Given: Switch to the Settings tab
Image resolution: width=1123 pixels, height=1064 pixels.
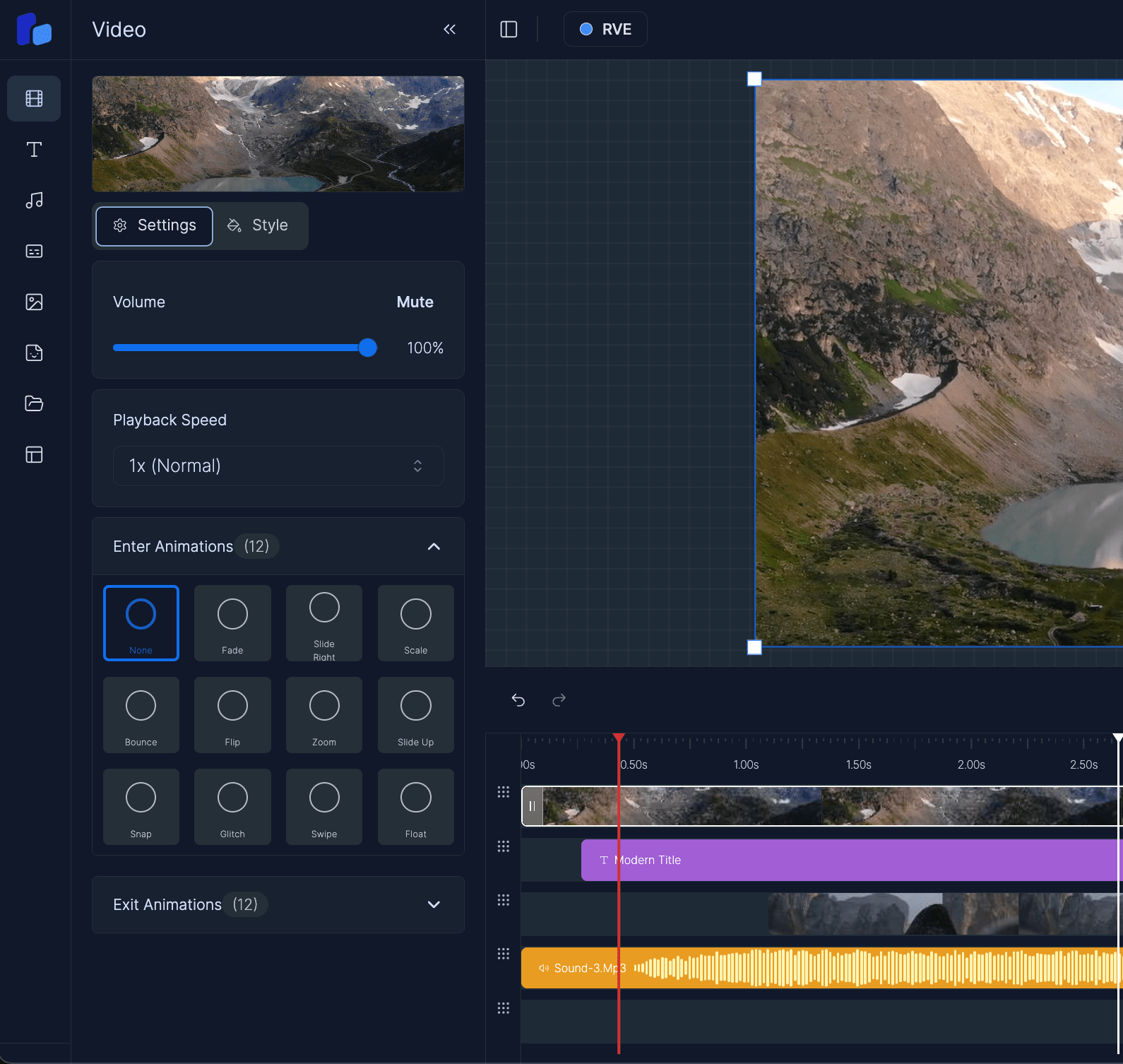Looking at the screenshot, I should click(154, 225).
